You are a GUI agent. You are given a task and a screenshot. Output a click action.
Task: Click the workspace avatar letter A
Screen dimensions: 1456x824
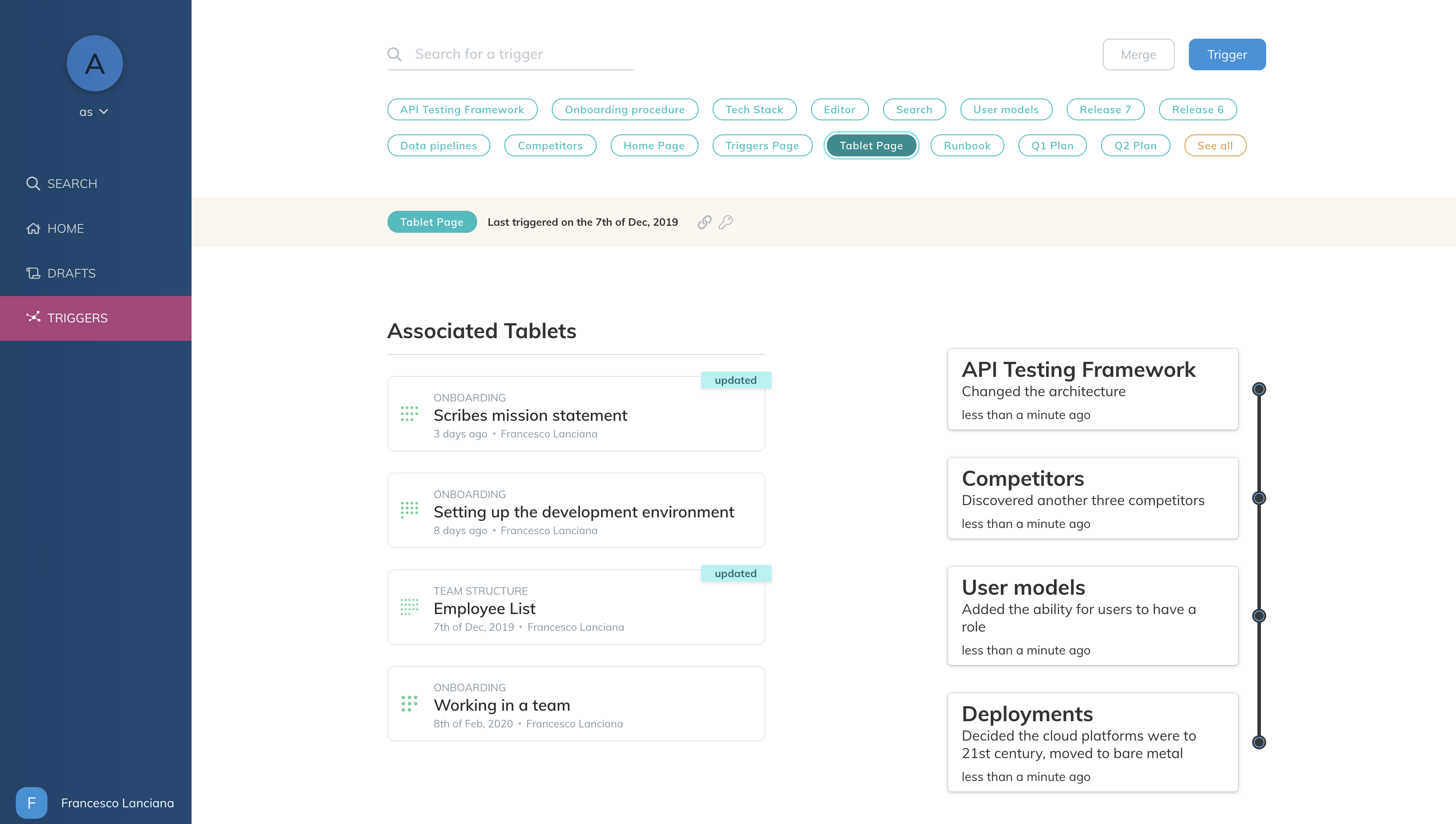94,63
